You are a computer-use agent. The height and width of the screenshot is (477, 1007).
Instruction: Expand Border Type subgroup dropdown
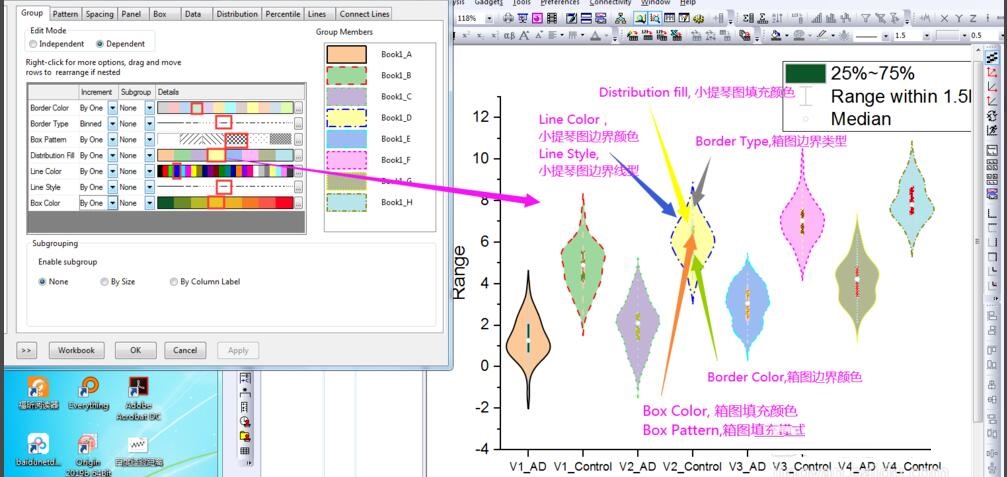(x=150, y=123)
